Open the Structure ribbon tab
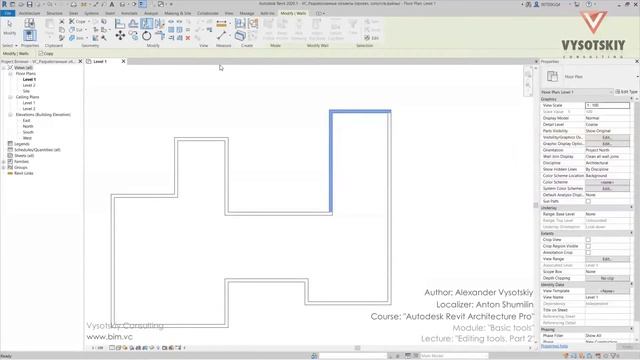This screenshot has height=360, width=640. click(x=54, y=13)
